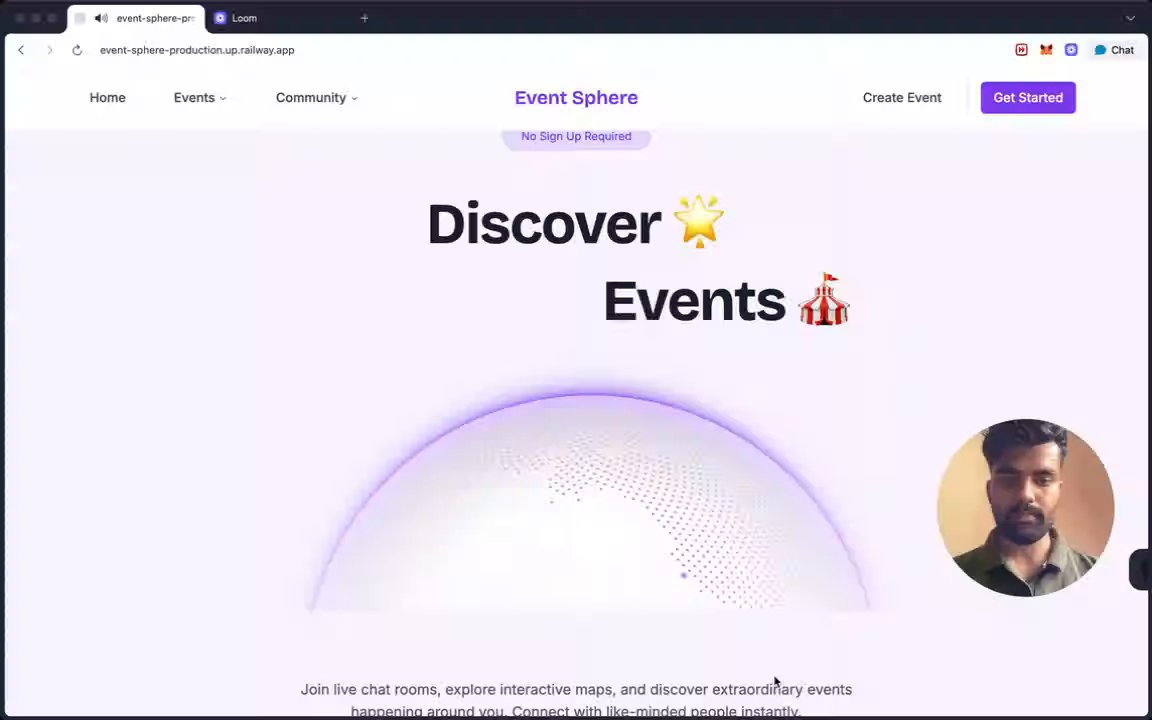Click the Get Started button
This screenshot has width=1152, height=720.
click(1028, 98)
